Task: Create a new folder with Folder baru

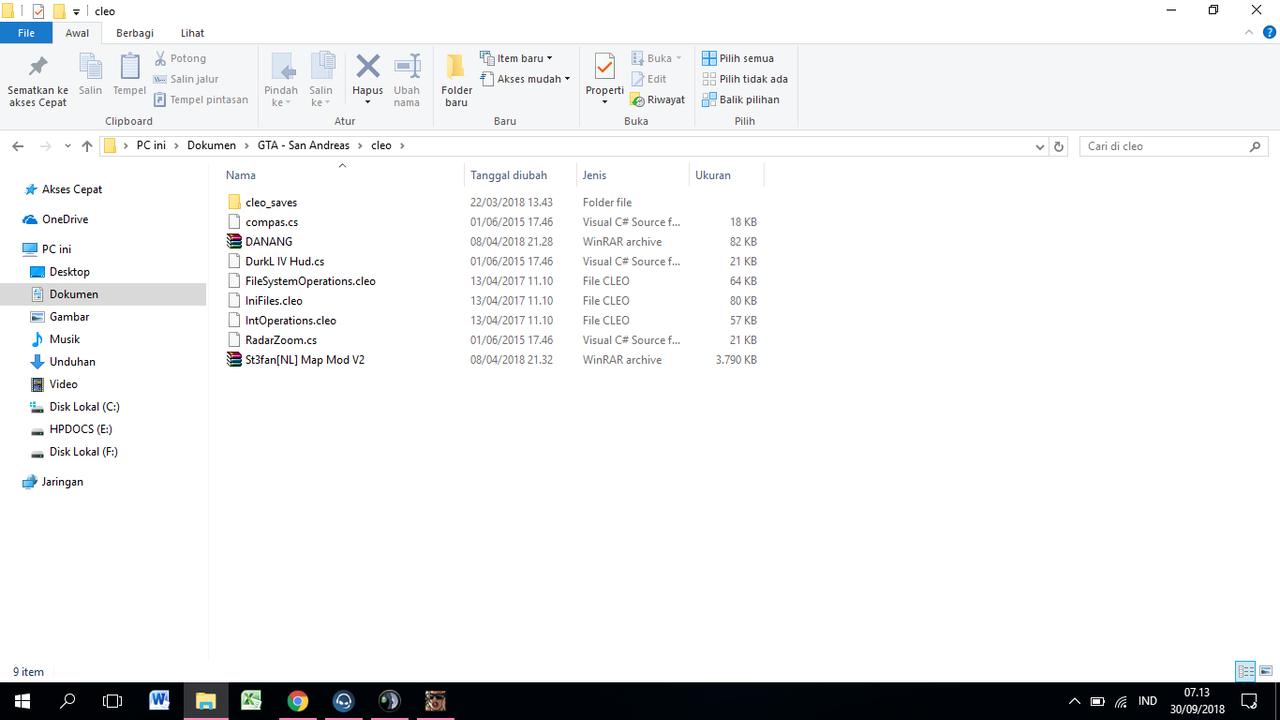Action: [x=457, y=79]
